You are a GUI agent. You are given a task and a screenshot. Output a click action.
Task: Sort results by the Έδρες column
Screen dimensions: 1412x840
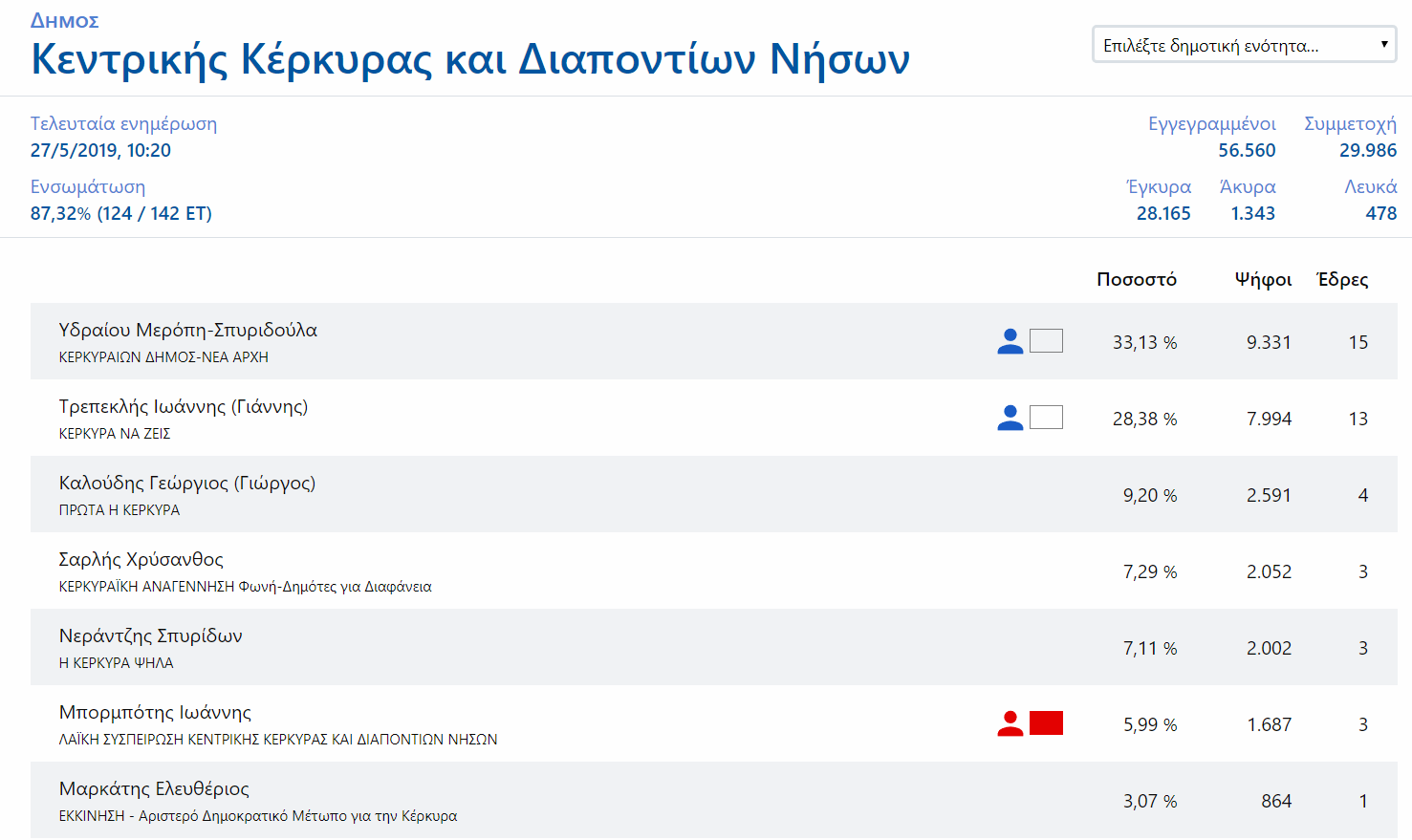[x=1343, y=279]
